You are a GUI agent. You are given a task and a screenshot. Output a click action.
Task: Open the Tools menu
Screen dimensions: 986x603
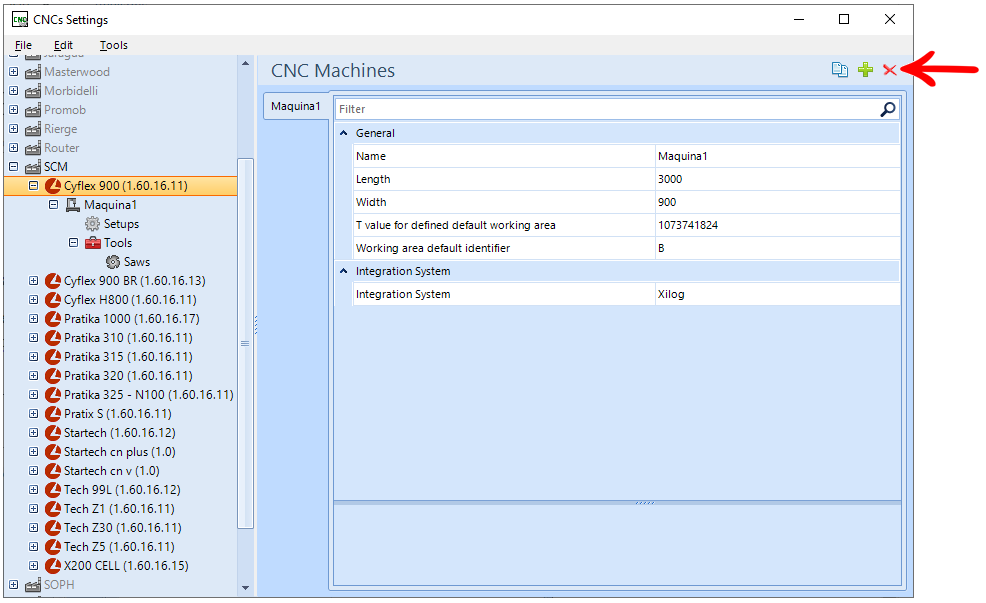114,45
